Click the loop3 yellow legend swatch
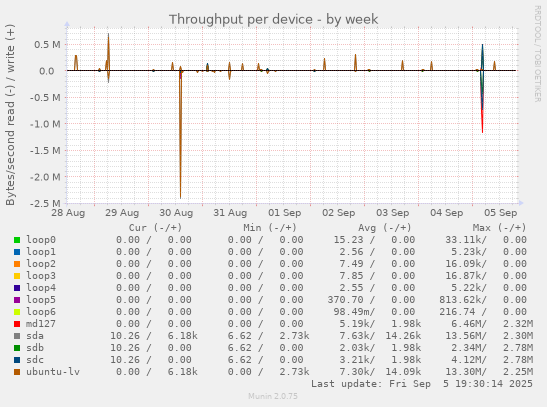 tap(17, 276)
